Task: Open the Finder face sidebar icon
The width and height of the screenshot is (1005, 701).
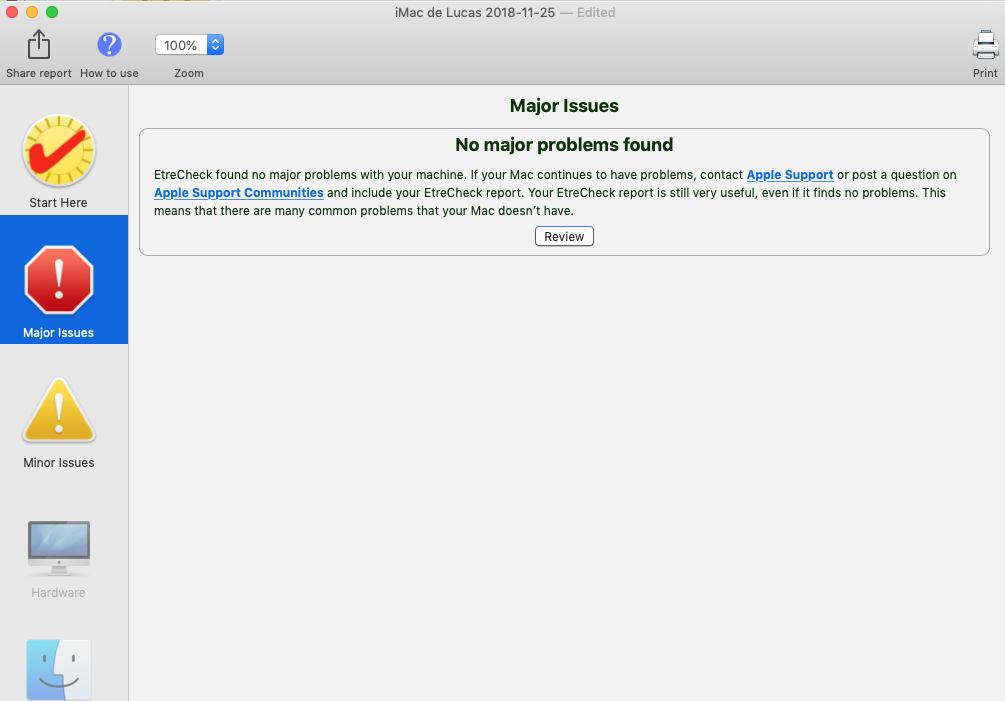Action: coord(59,670)
